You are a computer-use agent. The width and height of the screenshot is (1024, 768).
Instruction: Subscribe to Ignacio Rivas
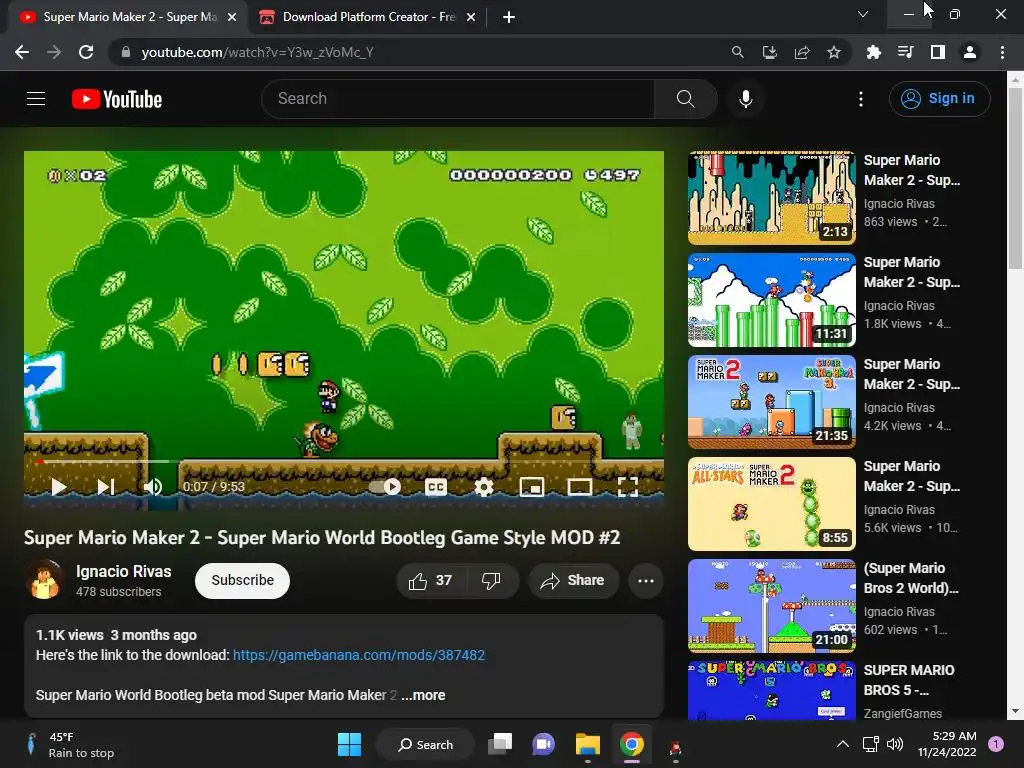242,581
